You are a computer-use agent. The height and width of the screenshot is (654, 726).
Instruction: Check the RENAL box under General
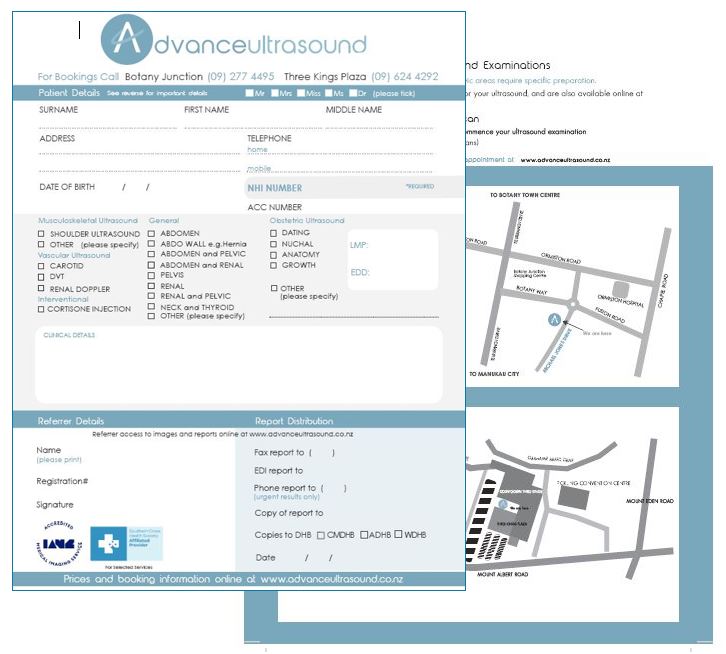(151, 286)
